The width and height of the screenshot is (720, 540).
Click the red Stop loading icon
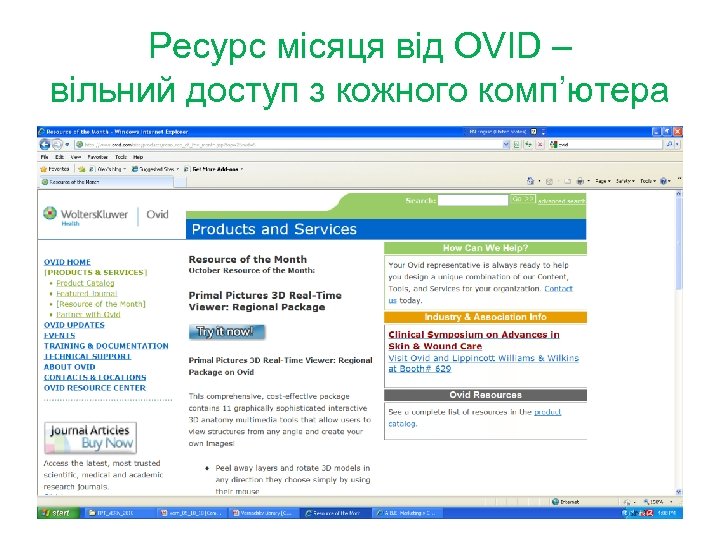point(540,145)
